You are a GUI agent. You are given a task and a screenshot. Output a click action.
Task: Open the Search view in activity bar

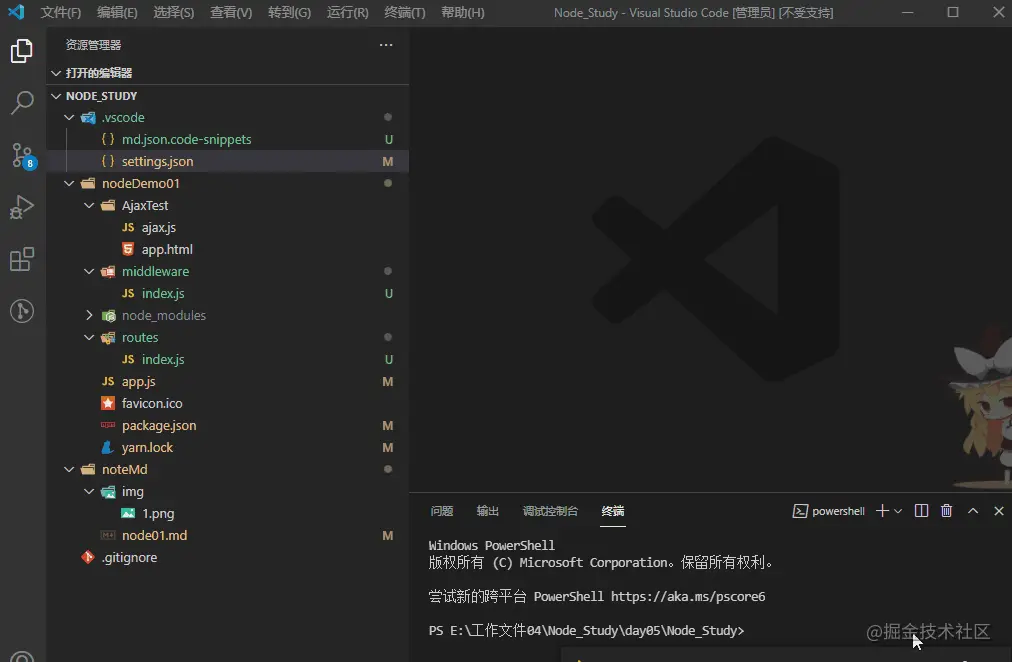22,103
